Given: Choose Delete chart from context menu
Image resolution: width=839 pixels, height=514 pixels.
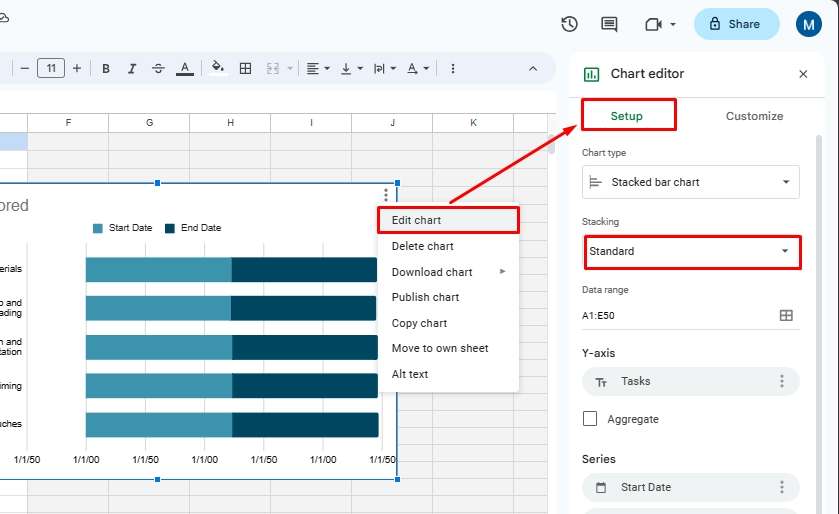Looking at the screenshot, I should pyautogui.click(x=448, y=246).
